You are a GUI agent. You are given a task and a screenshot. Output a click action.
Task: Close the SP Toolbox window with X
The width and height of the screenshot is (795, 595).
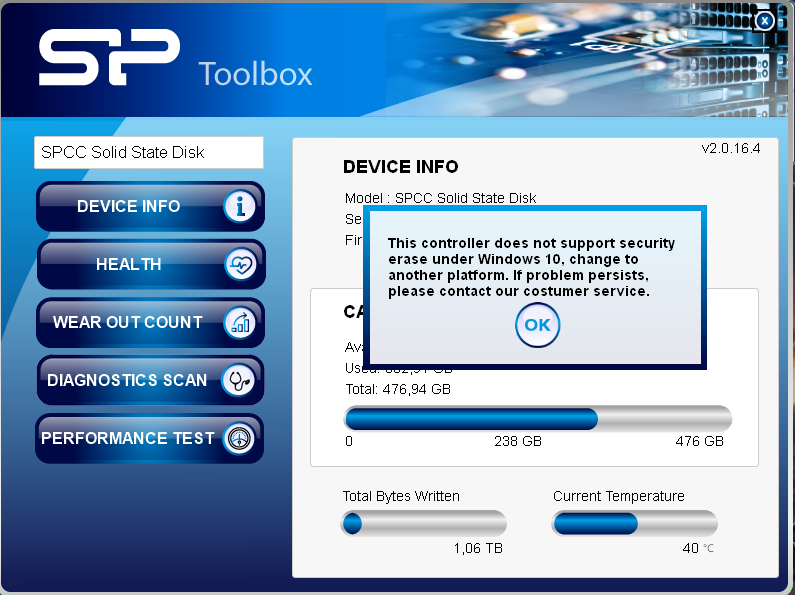pos(765,21)
